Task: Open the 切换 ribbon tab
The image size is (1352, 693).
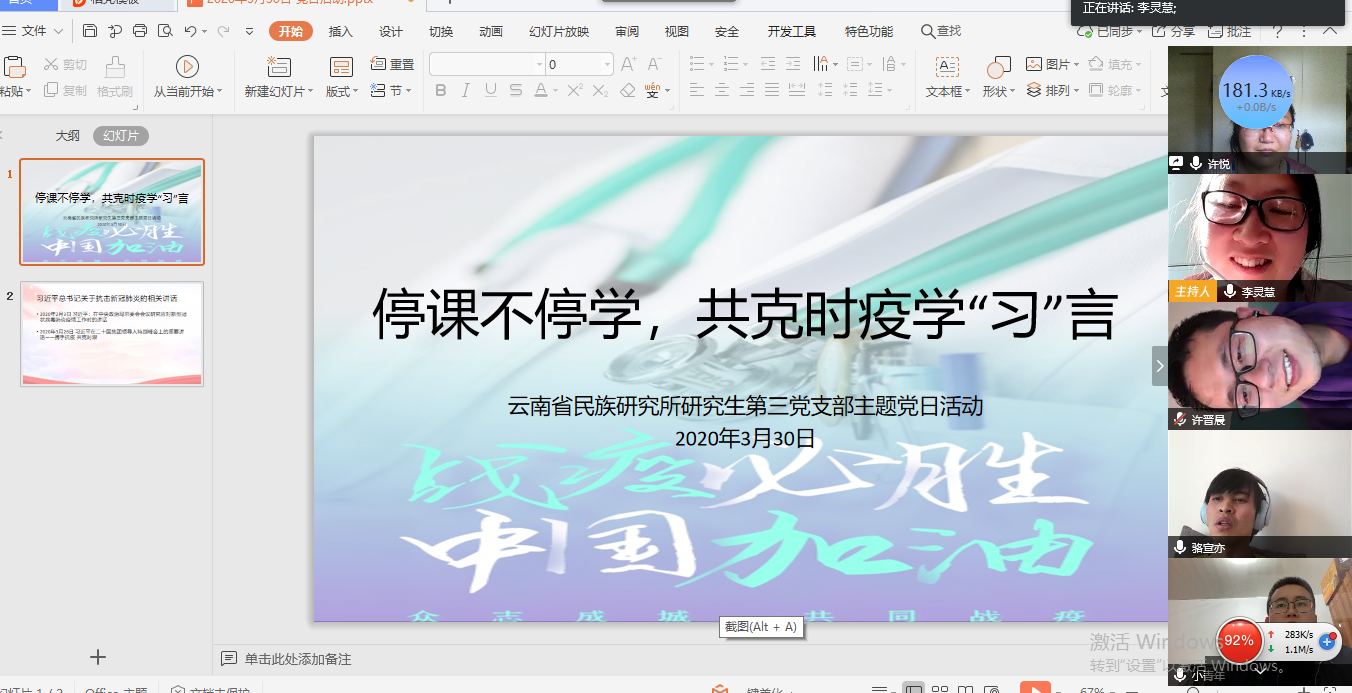Action: click(x=441, y=31)
